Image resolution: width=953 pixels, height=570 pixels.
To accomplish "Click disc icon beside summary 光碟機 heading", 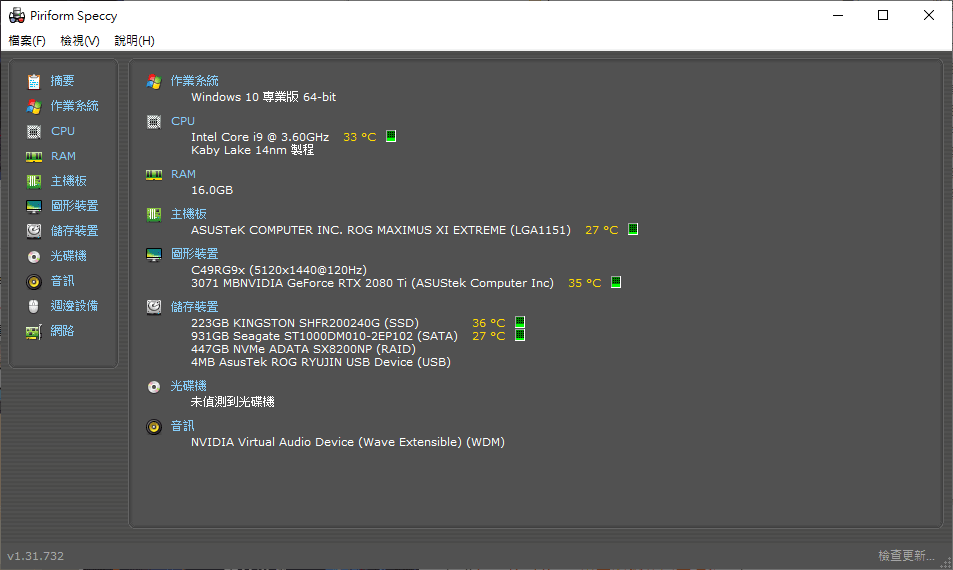I will [154, 386].
